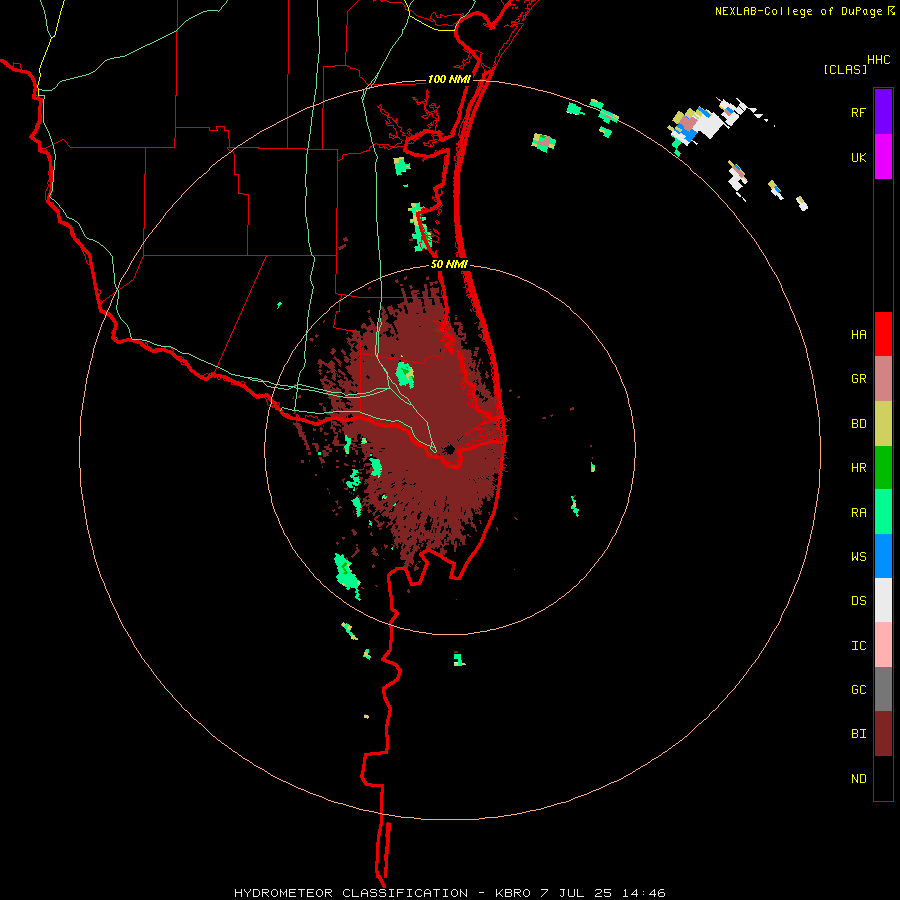Click the 100 NMI range ring label
Viewport: 900px width, 900px height.
click(x=449, y=79)
